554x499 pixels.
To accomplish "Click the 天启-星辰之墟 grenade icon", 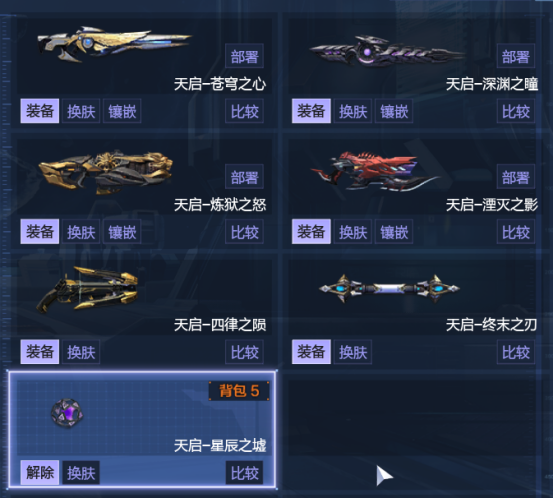I will 67,412.
